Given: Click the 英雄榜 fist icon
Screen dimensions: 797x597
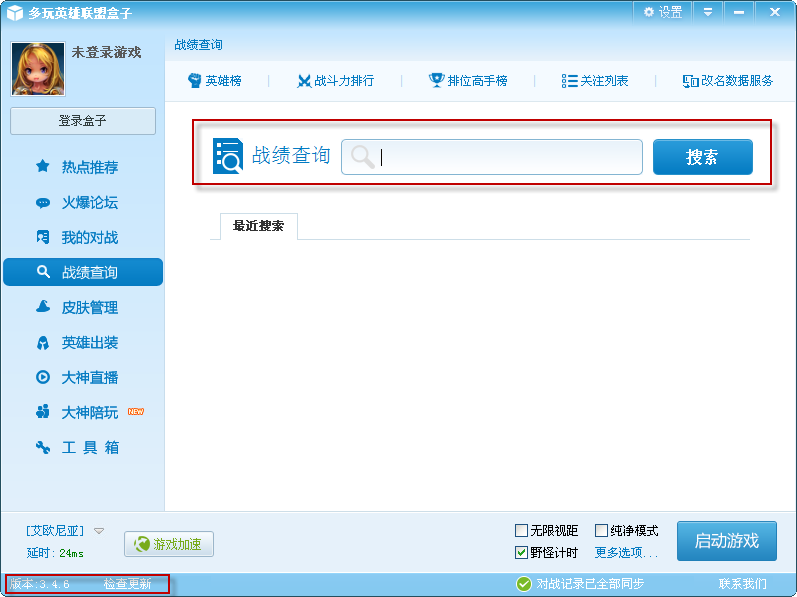Looking at the screenshot, I should point(194,80).
